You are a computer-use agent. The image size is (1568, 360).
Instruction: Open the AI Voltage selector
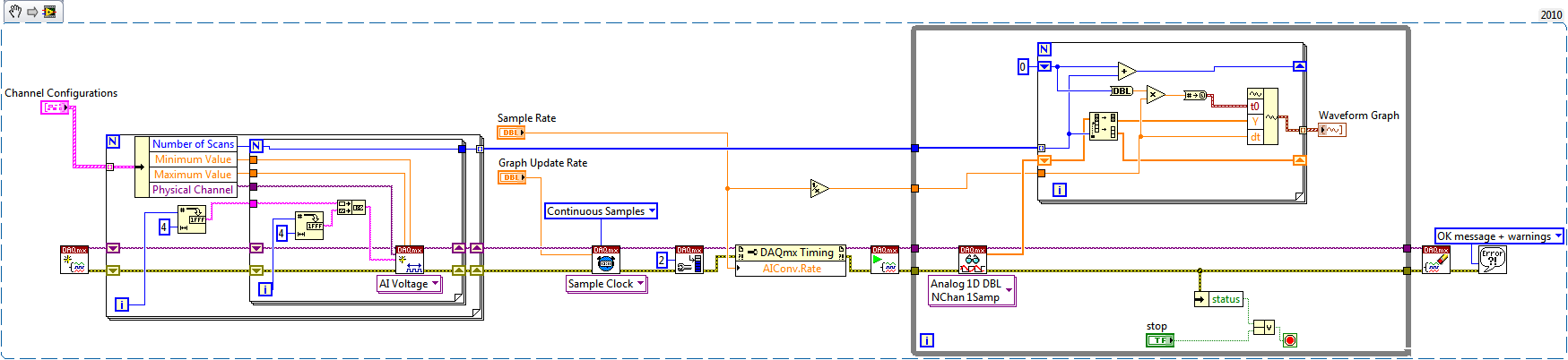click(410, 284)
